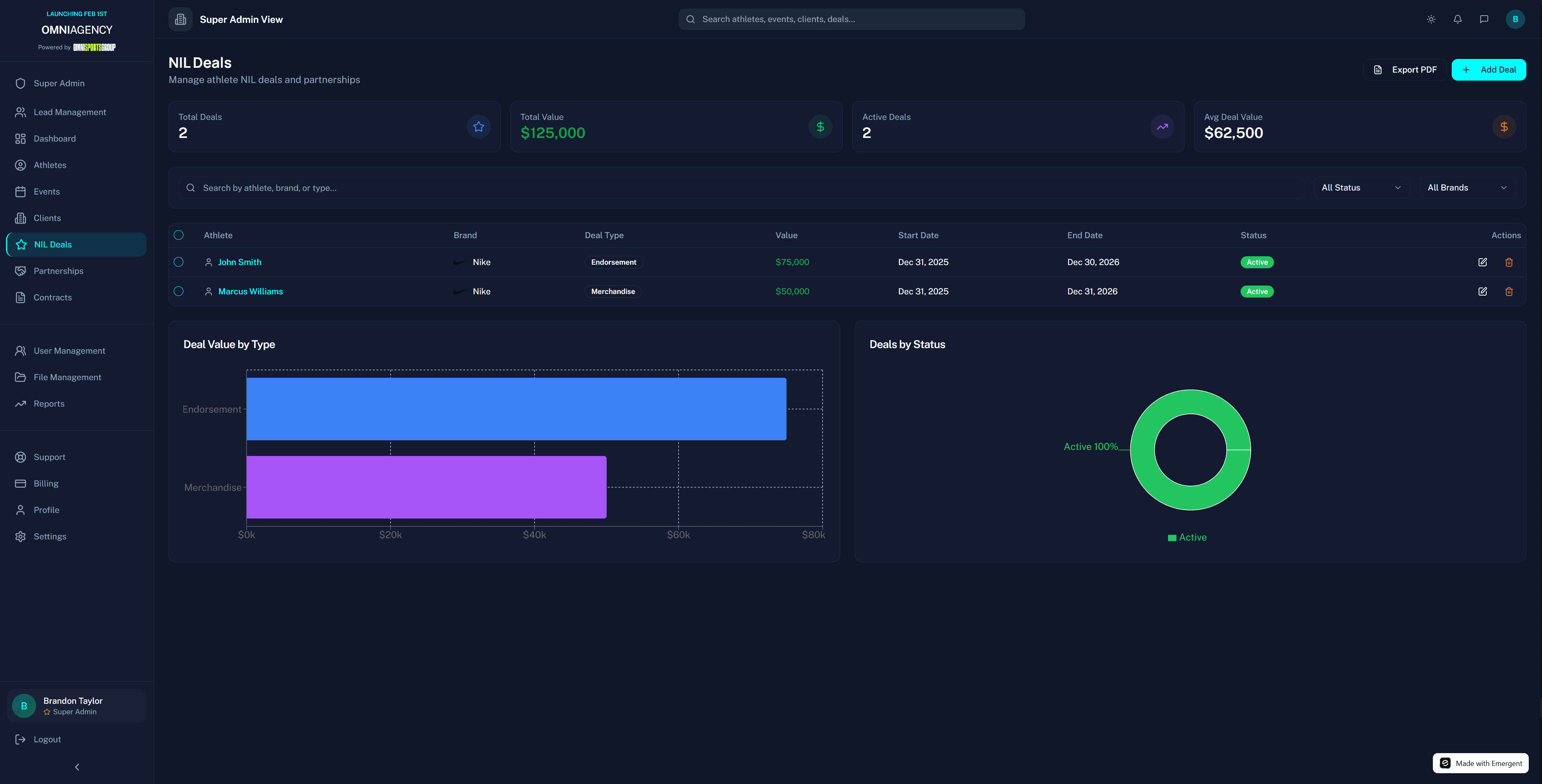Click the Endorsement deal type badge
The image size is (1542, 784).
click(613, 262)
